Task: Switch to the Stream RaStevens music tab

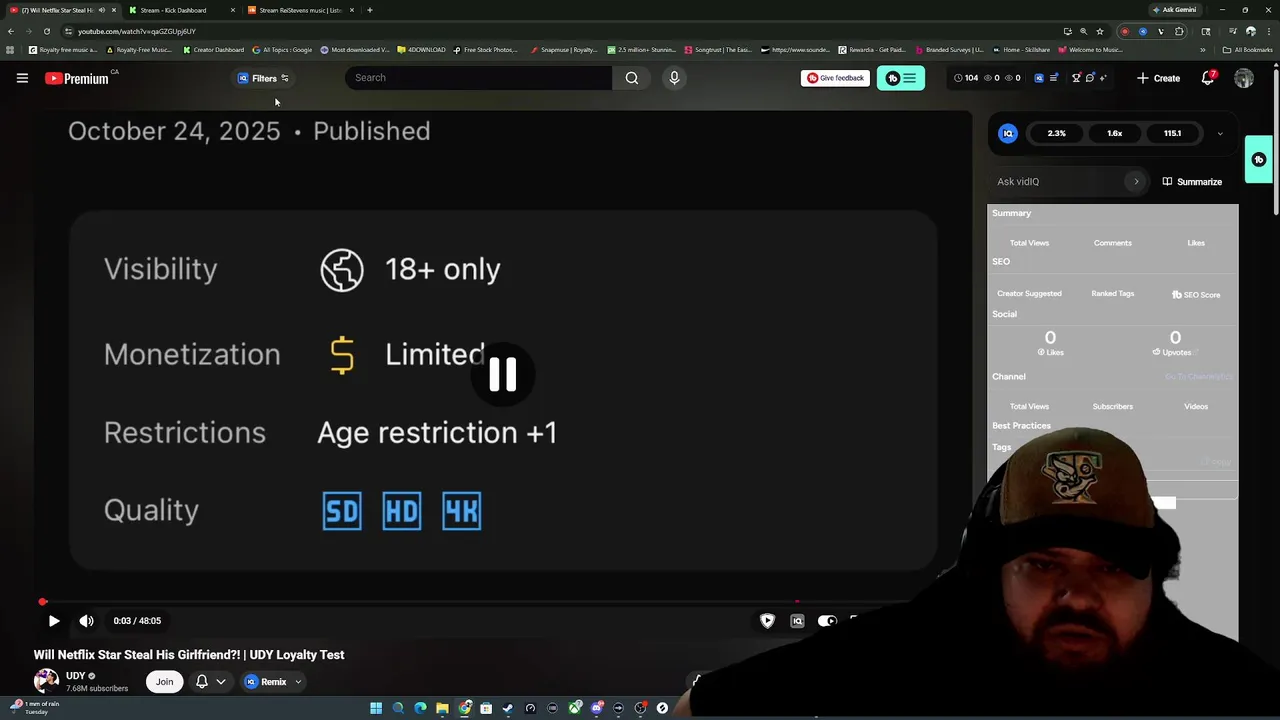Action: [300, 10]
